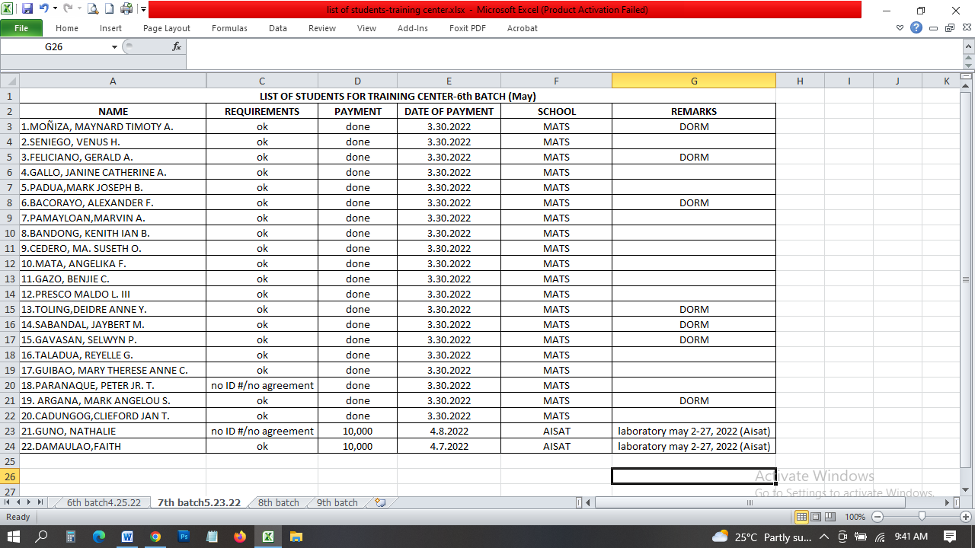Click the Quick Print icon
Screen dimensions: 977x550
tap(126, 9)
